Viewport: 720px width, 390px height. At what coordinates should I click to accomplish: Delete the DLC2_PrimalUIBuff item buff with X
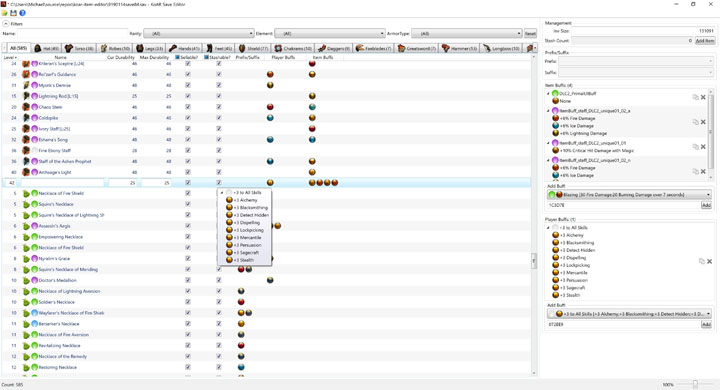[703, 97]
